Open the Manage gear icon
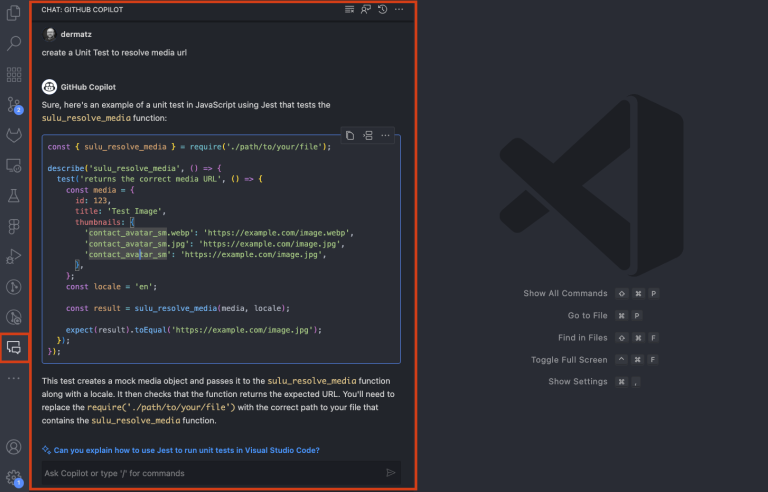 tap(14, 477)
